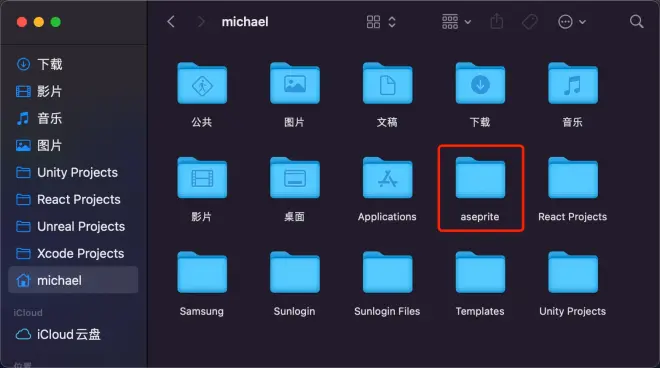Open React Projects in the sidebar
This screenshot has height=368, width=660.
pos(73,200)
